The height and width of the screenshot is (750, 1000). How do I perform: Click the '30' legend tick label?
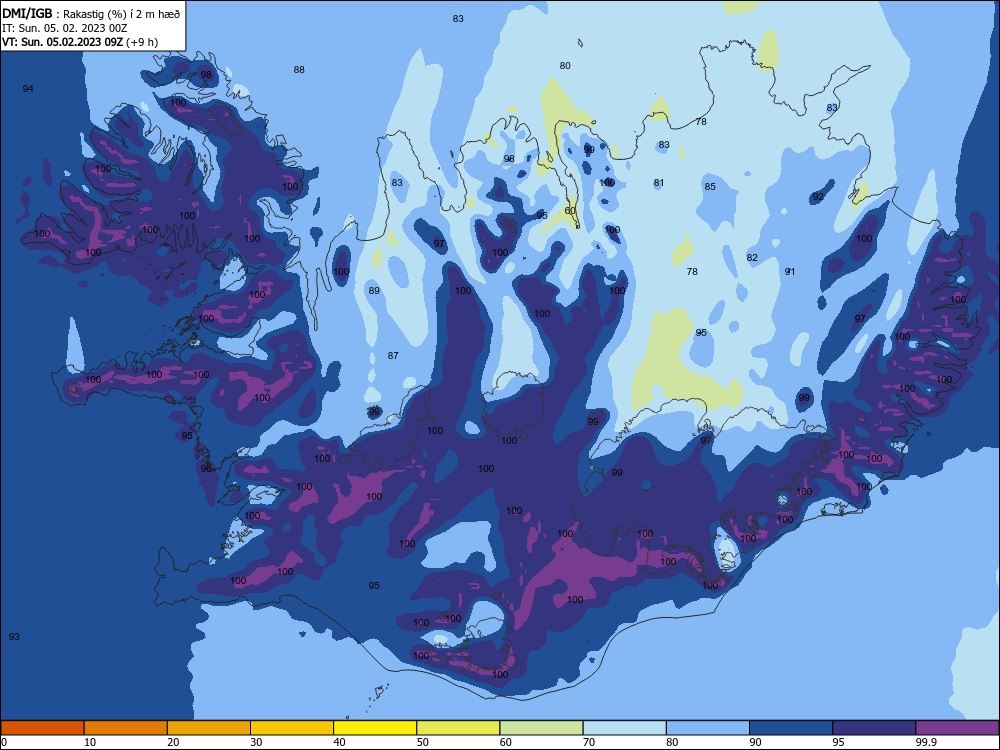pyautogui.click(x=256, y=742)
